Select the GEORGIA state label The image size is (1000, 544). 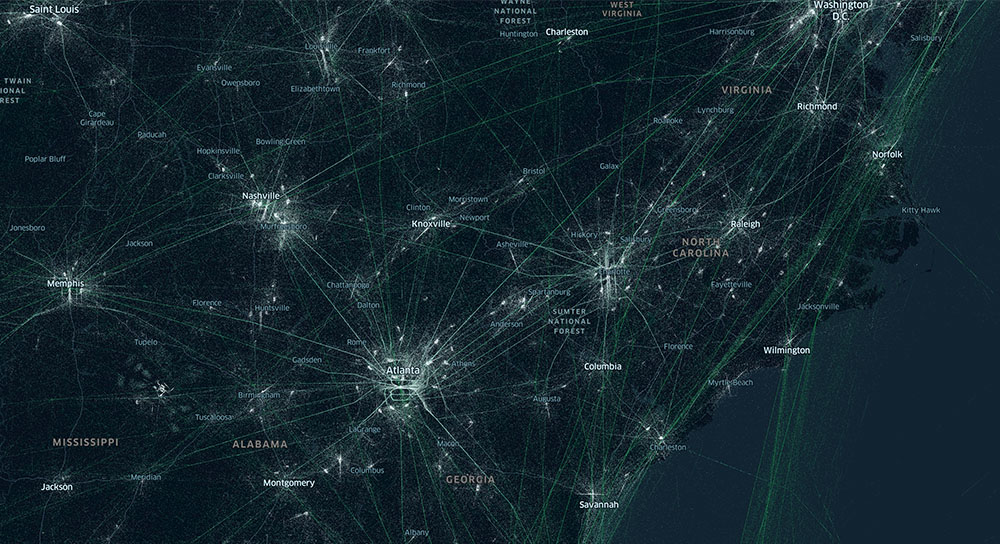pyautogui.click(x=470, y=479)
